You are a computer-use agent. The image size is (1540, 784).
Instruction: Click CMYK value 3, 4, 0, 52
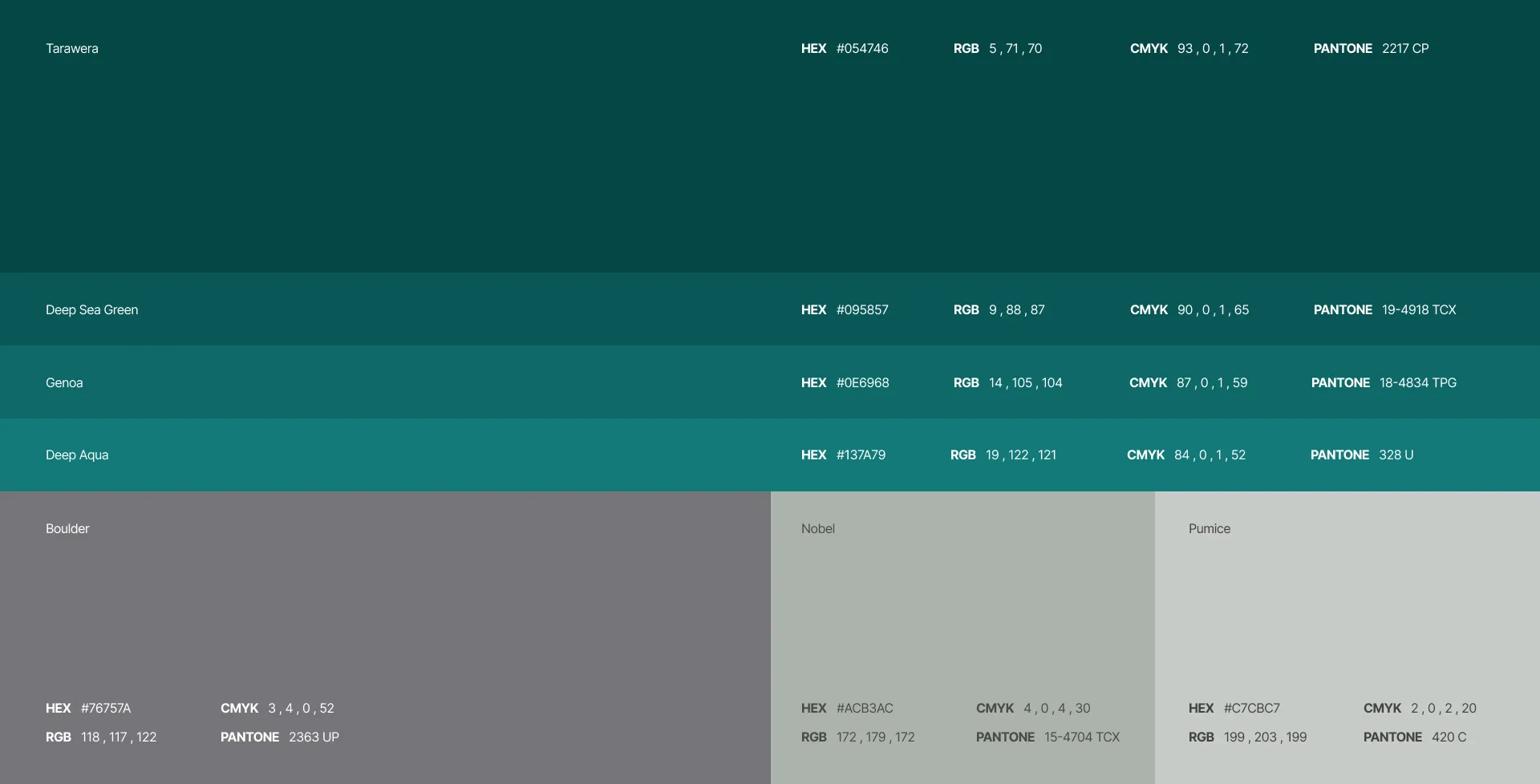coord(302,708)
